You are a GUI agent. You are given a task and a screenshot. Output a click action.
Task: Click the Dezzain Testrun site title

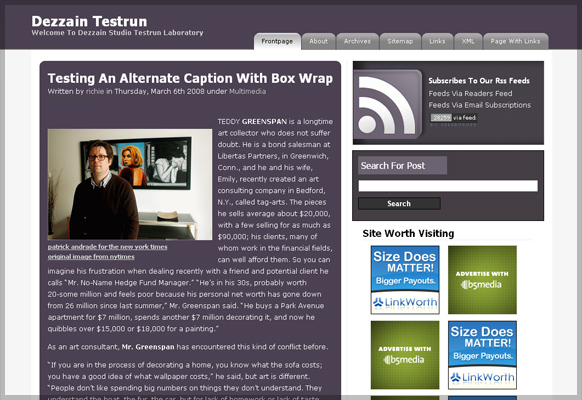pos(89,21)
